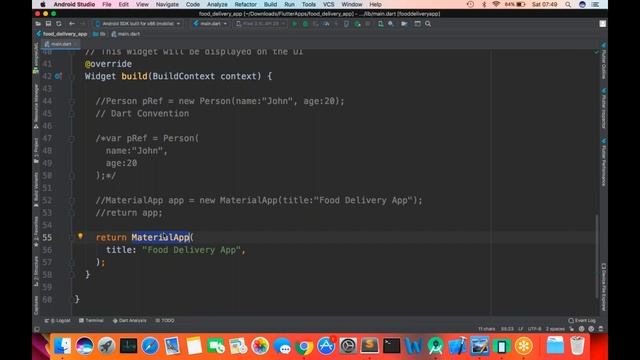This screenshot has width=640, height=360.
Task: Open the Tools menu
Action: [309, 4]
